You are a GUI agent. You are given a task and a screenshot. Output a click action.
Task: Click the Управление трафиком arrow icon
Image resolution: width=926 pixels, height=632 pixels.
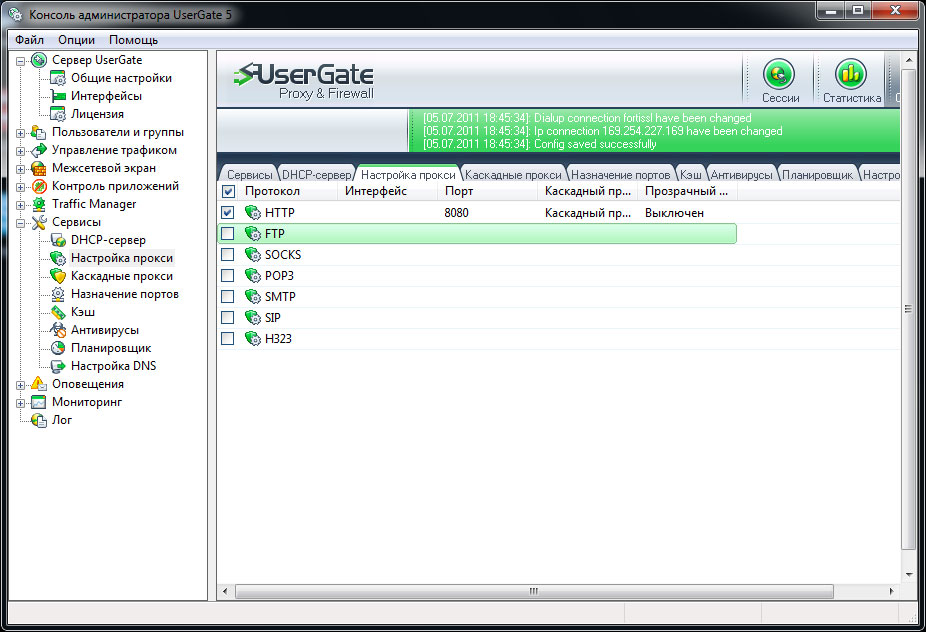tap(39, 150)
